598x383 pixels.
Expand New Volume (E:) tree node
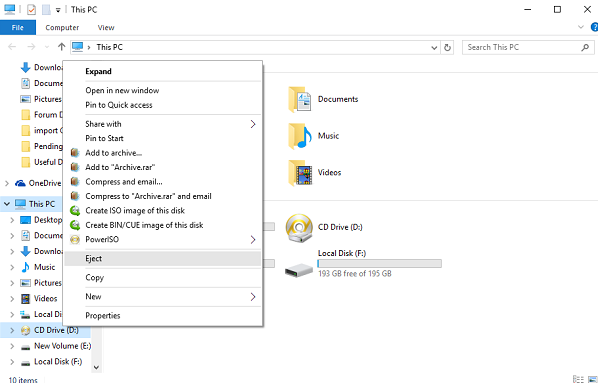point(12,346)
